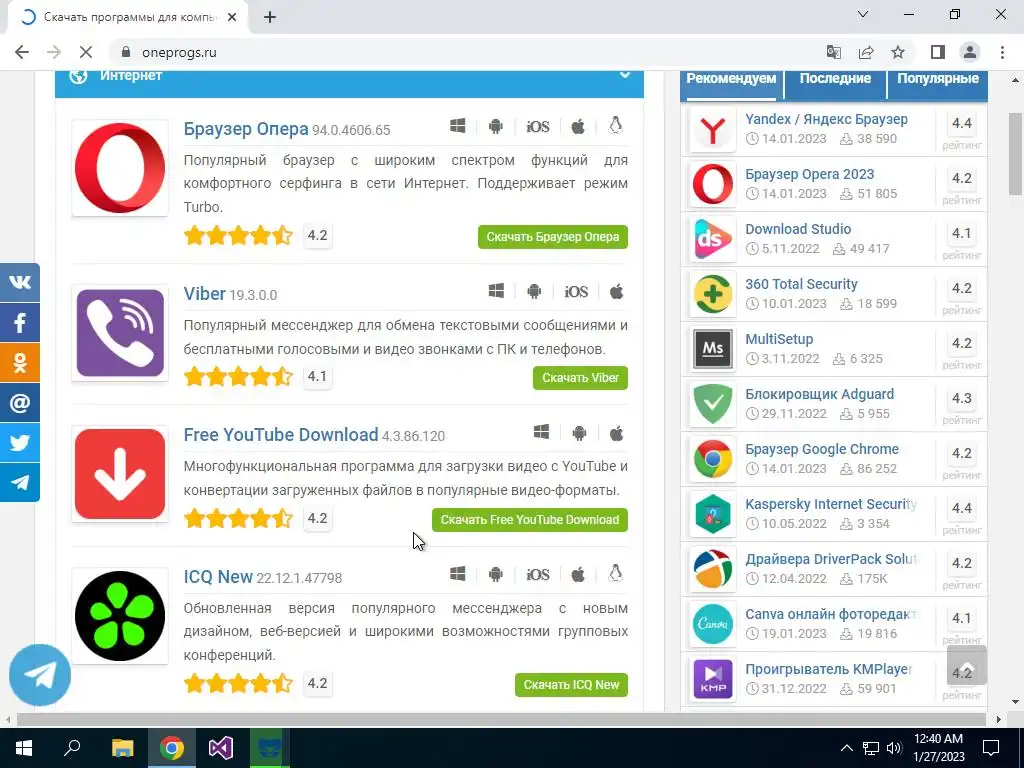Open Chrome's three-dot menu
The width and height of the screenshot is (1024, 768).
(1002, 52)
